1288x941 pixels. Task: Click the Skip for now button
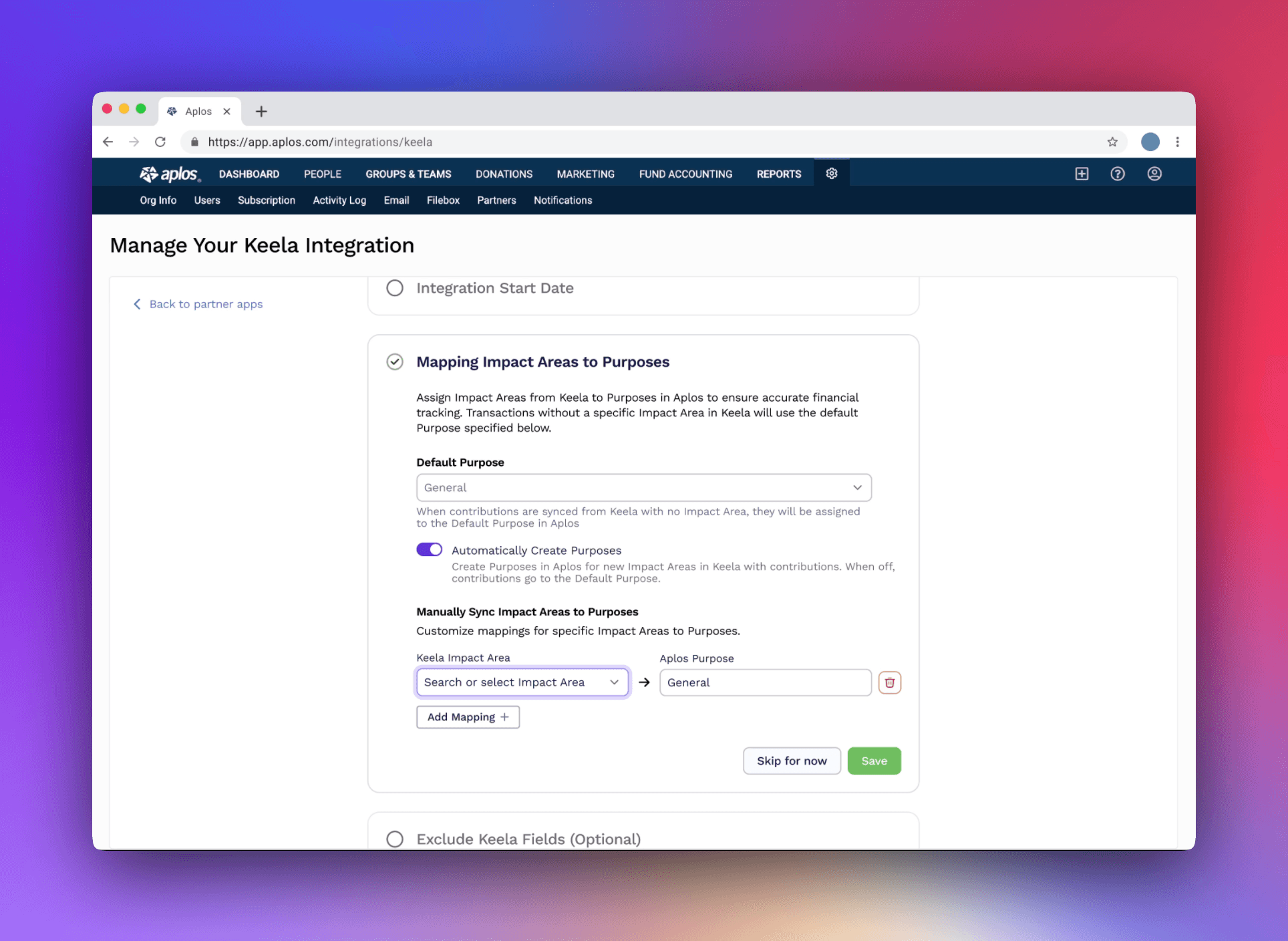click(791, 760)
